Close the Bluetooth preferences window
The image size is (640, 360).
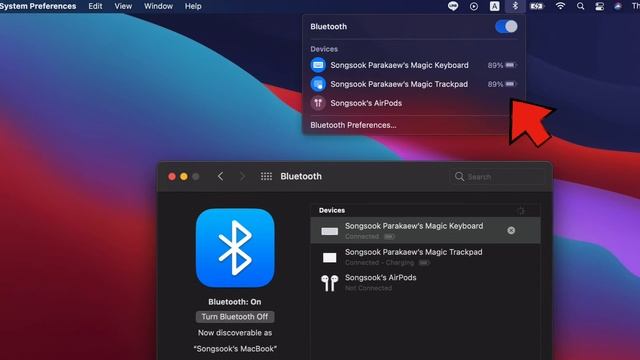[172, 176]
